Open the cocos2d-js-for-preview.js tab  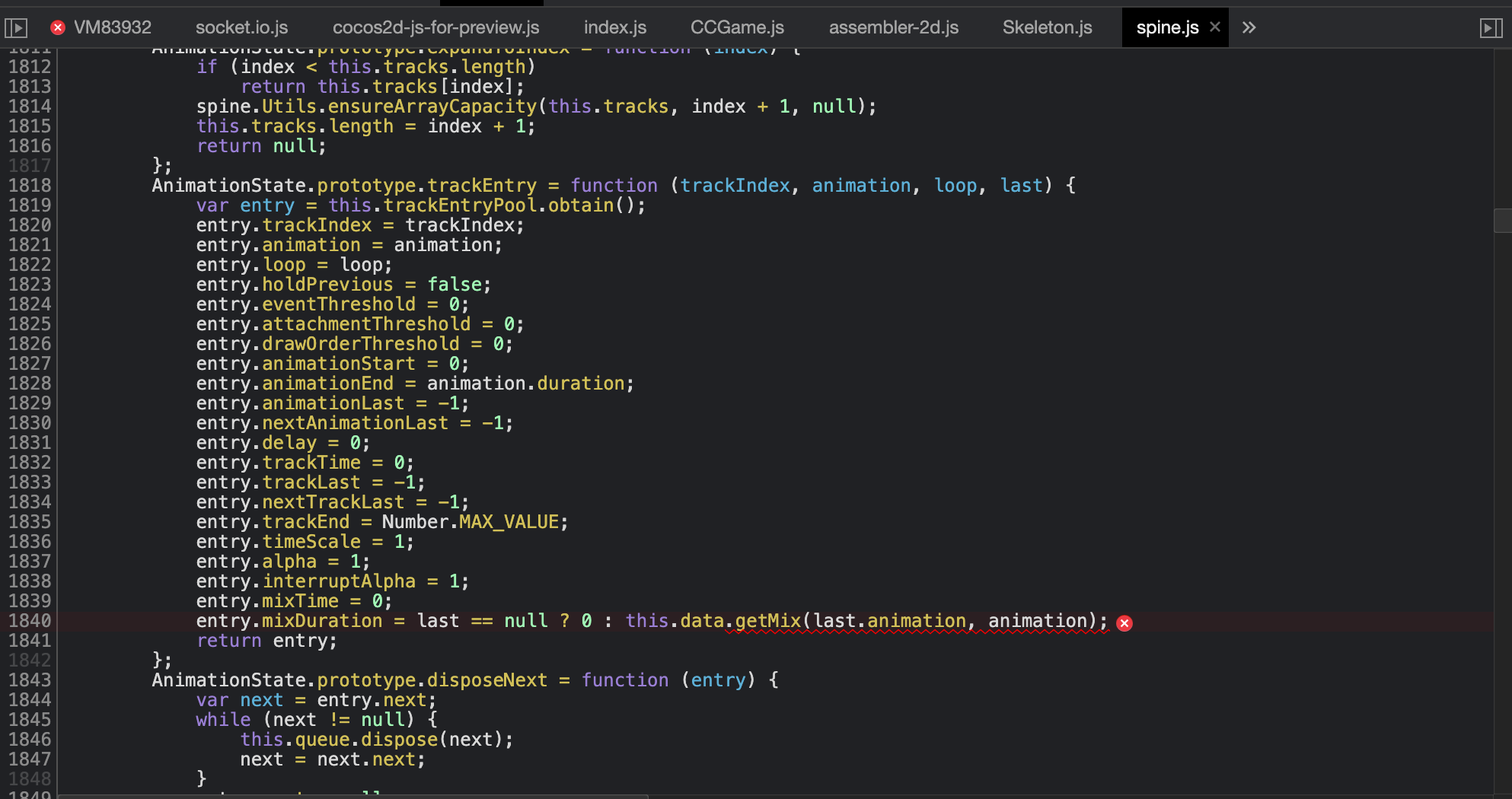click(435, 28)
